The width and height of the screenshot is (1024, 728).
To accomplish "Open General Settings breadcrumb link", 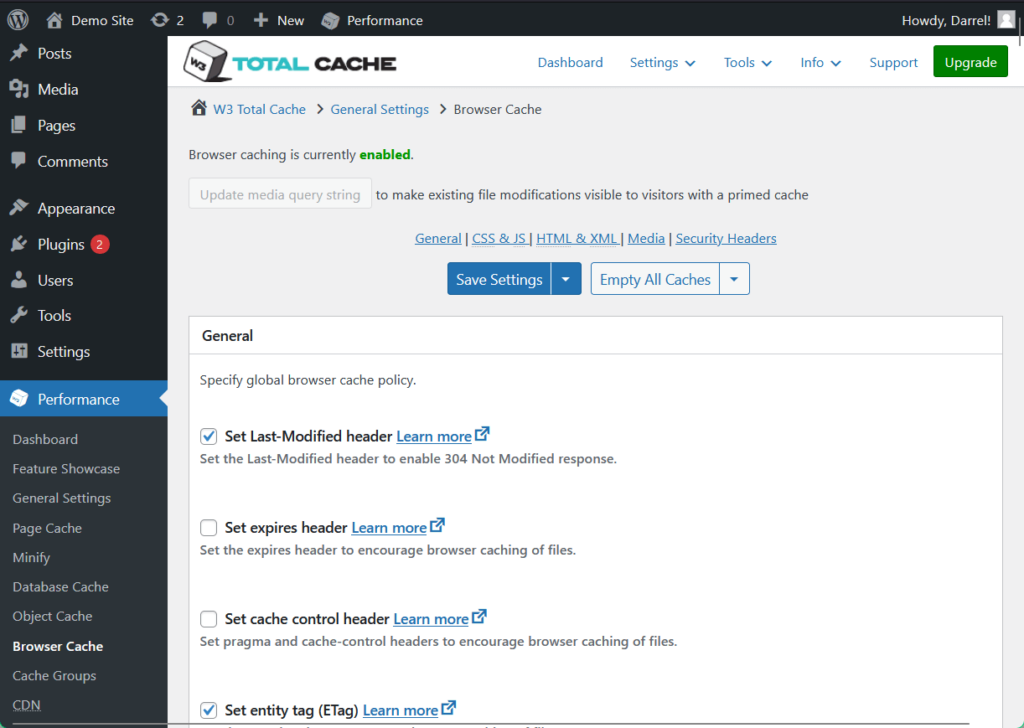I will (x=379, y=109).
